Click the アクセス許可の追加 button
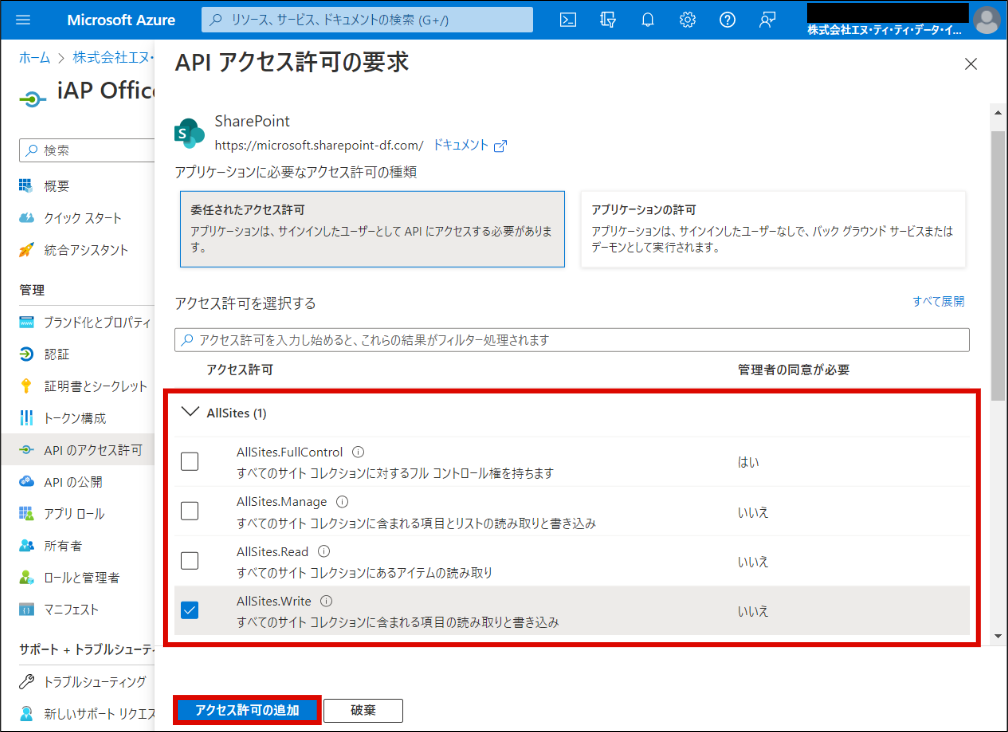This screenshot has width=1008, height=732. (x=248, y=710)
